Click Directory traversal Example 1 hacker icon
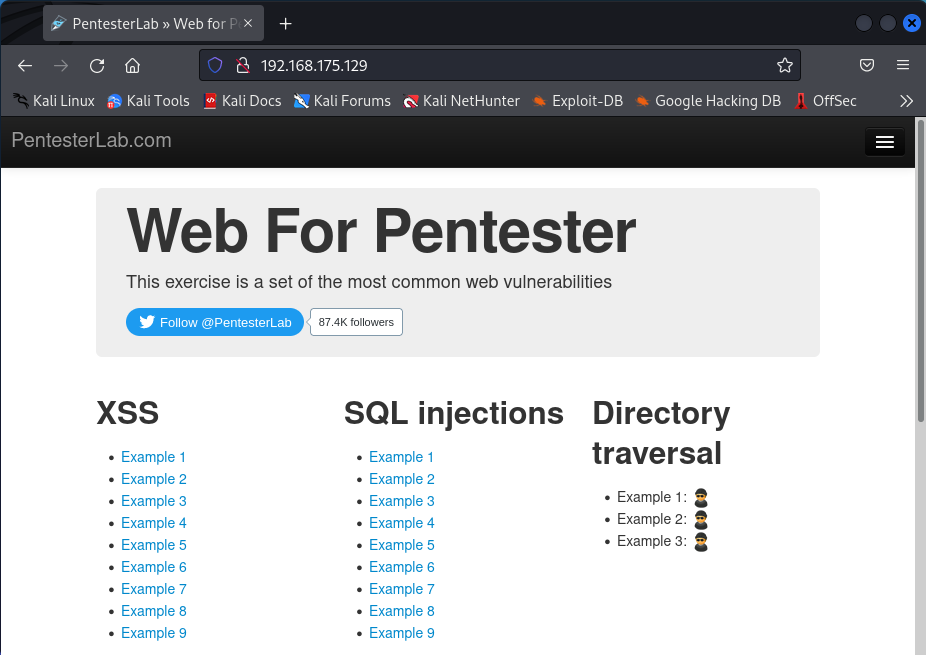This screenshot has width=926, height=655. [700, 498]
